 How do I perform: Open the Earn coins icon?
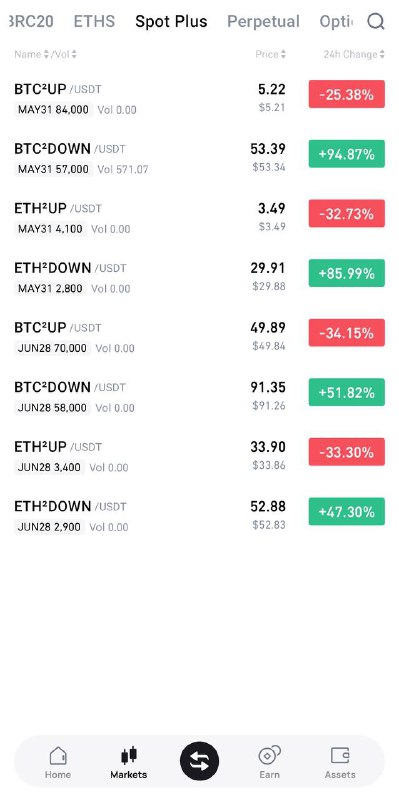point(269,755)
